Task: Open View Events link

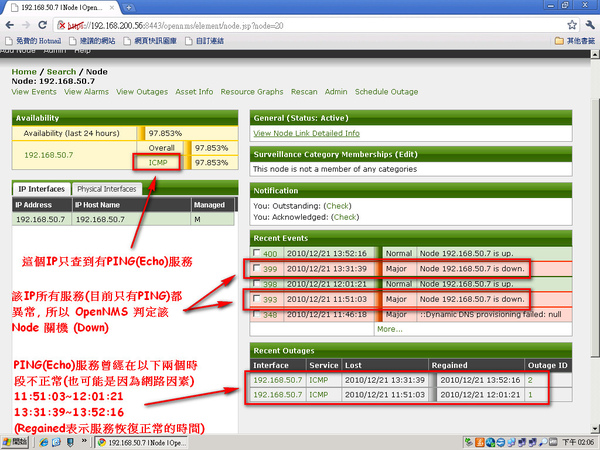Action: [34, 92]
